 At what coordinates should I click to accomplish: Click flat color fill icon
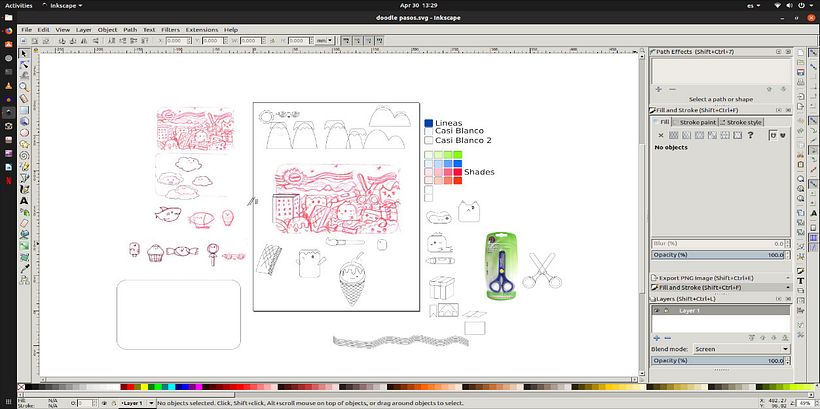click(x=674, y=135)
